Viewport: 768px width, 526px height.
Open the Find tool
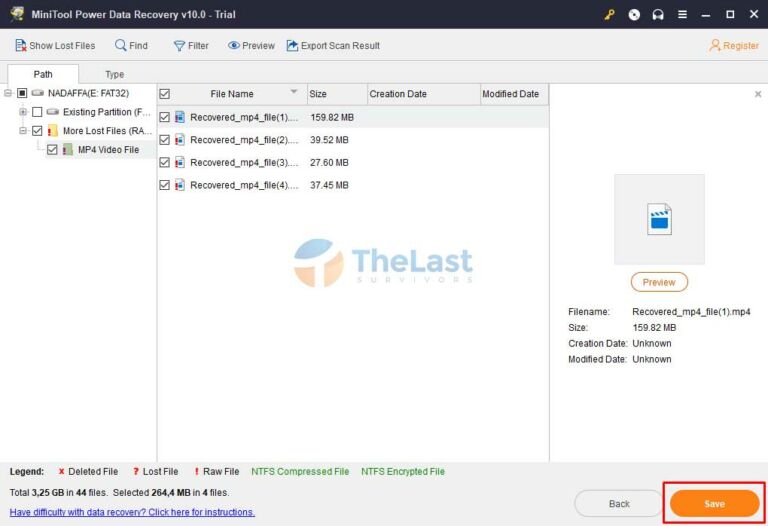pos(121,45)
